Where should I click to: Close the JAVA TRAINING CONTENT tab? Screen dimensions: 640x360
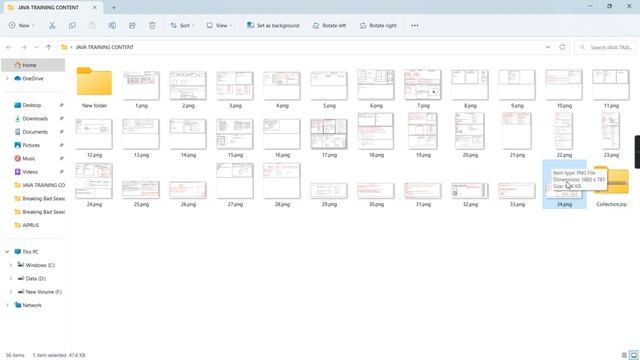click(95, 7)
